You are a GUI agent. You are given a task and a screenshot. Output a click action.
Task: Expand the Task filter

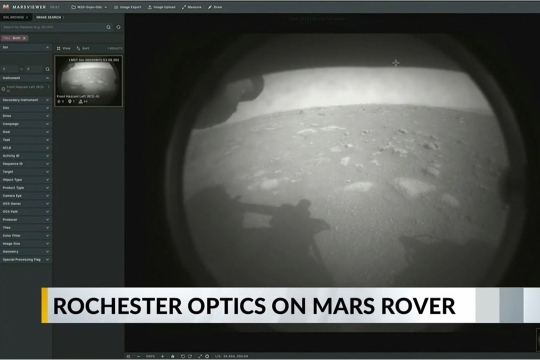tap(26, 140)
